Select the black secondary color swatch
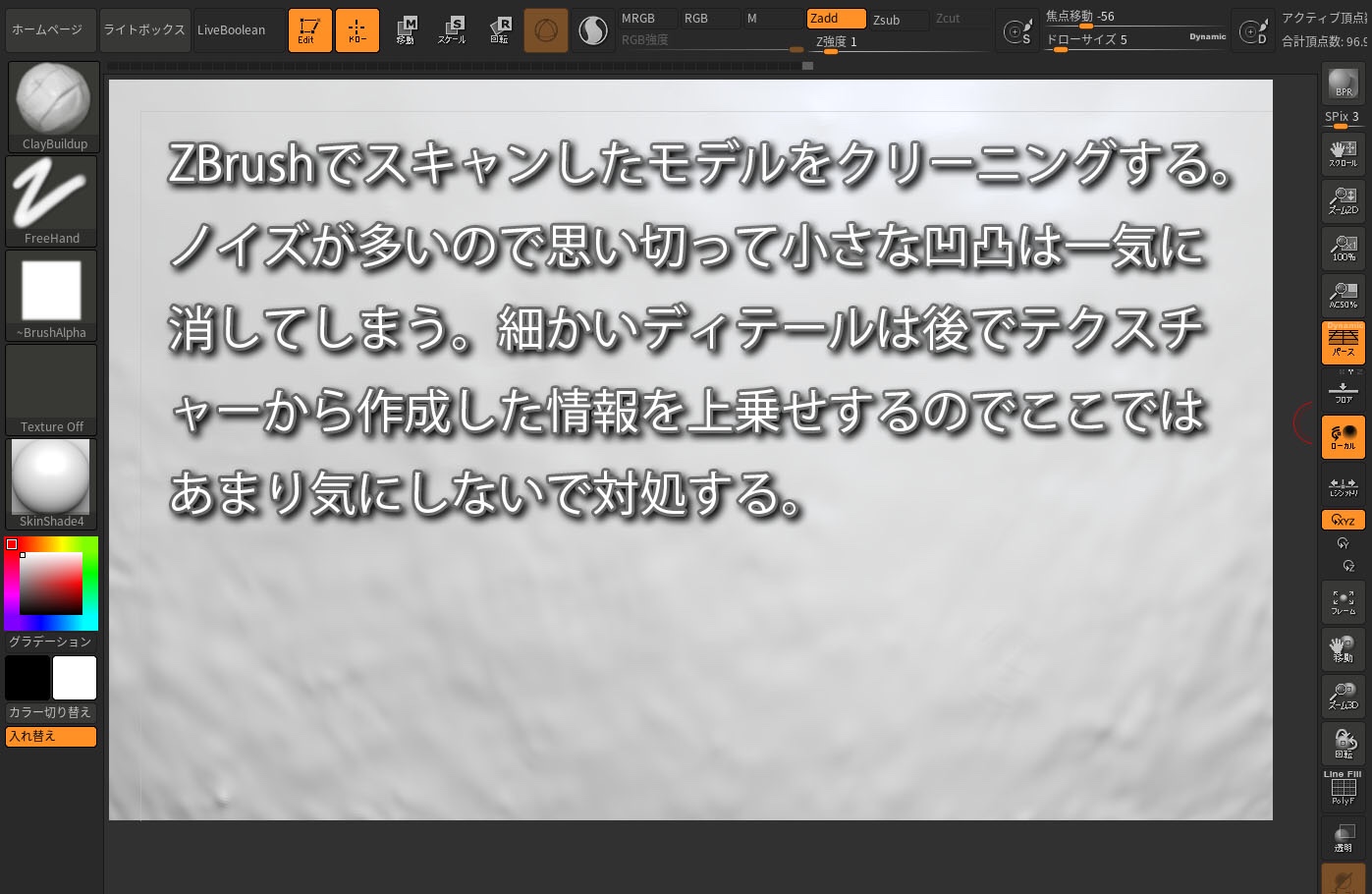This screenshot has height=894, width=1372. pyautogui.click(x=27, y=678)
